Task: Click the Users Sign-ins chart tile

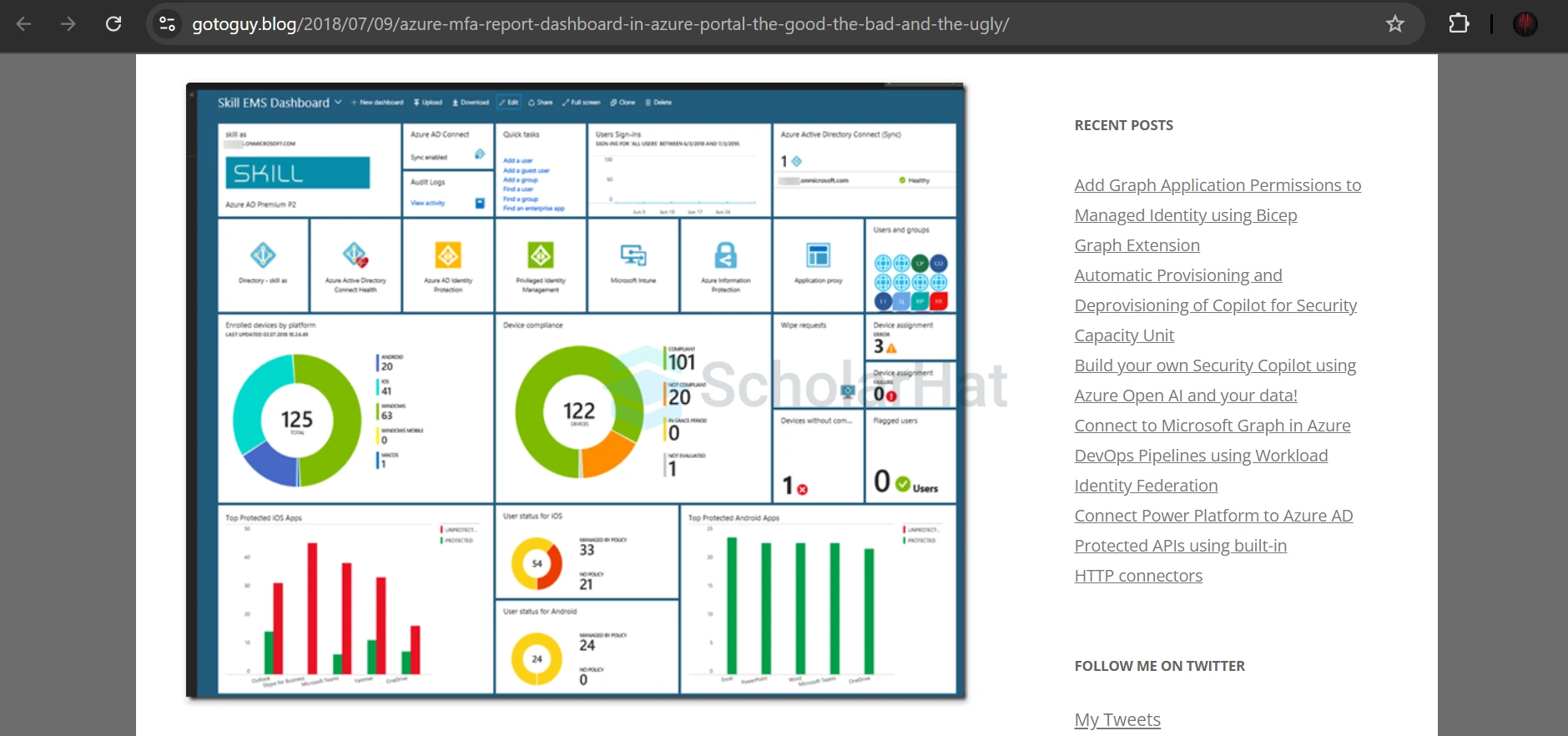Action: [679, 170]
